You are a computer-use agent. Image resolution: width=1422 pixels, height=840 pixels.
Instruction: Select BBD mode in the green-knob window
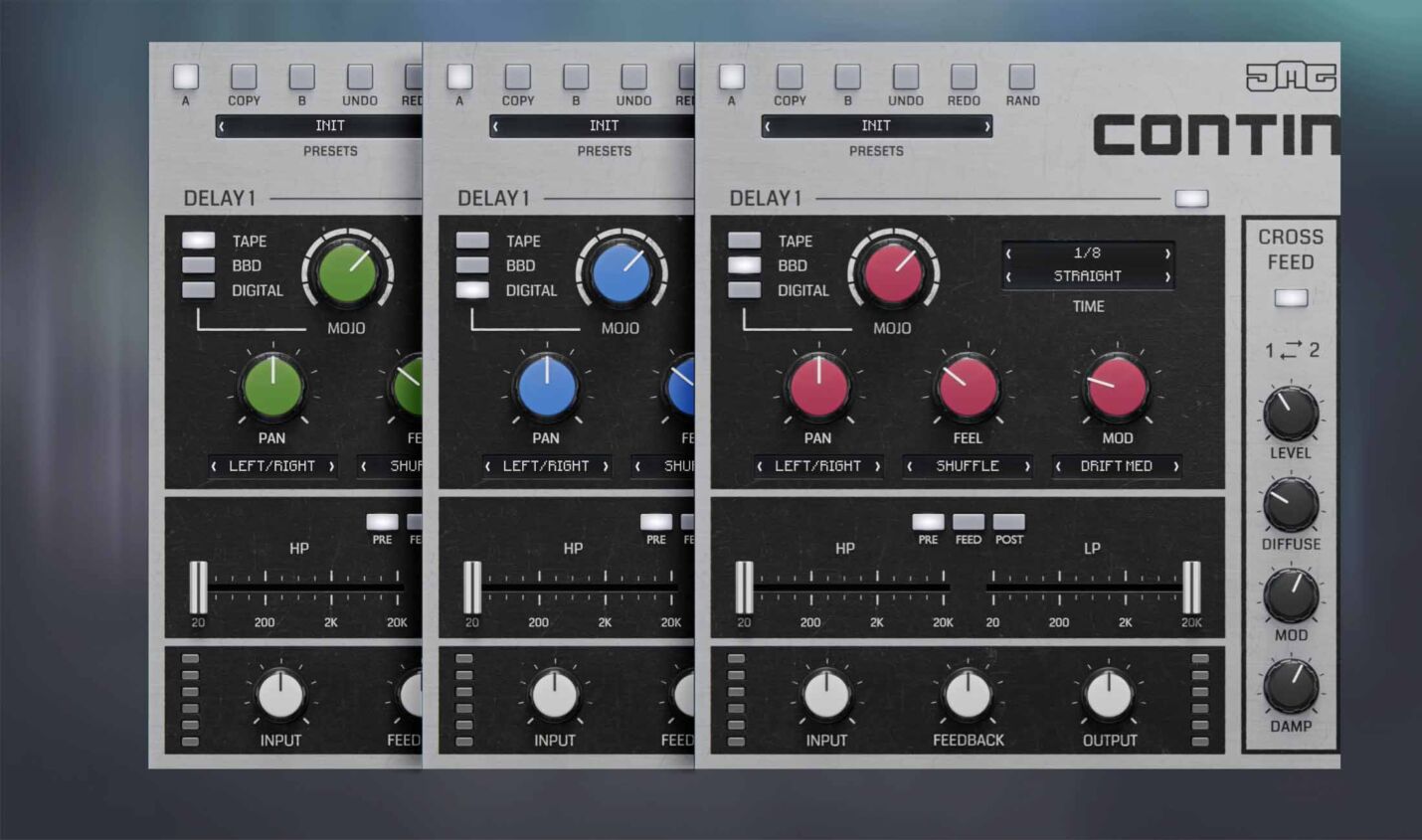point(198,265)
